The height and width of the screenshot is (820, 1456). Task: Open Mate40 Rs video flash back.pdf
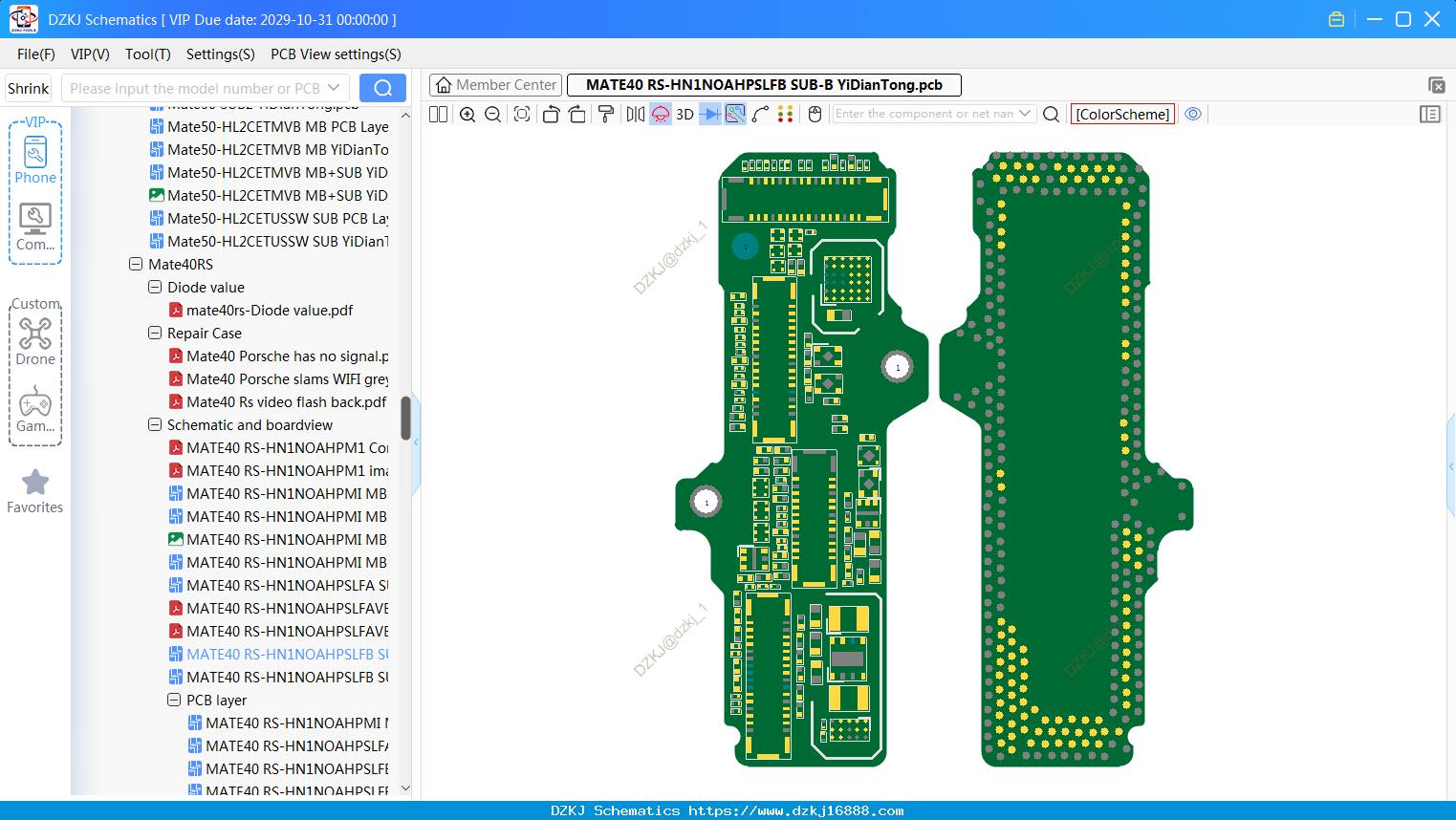click(x=278, y=401)
